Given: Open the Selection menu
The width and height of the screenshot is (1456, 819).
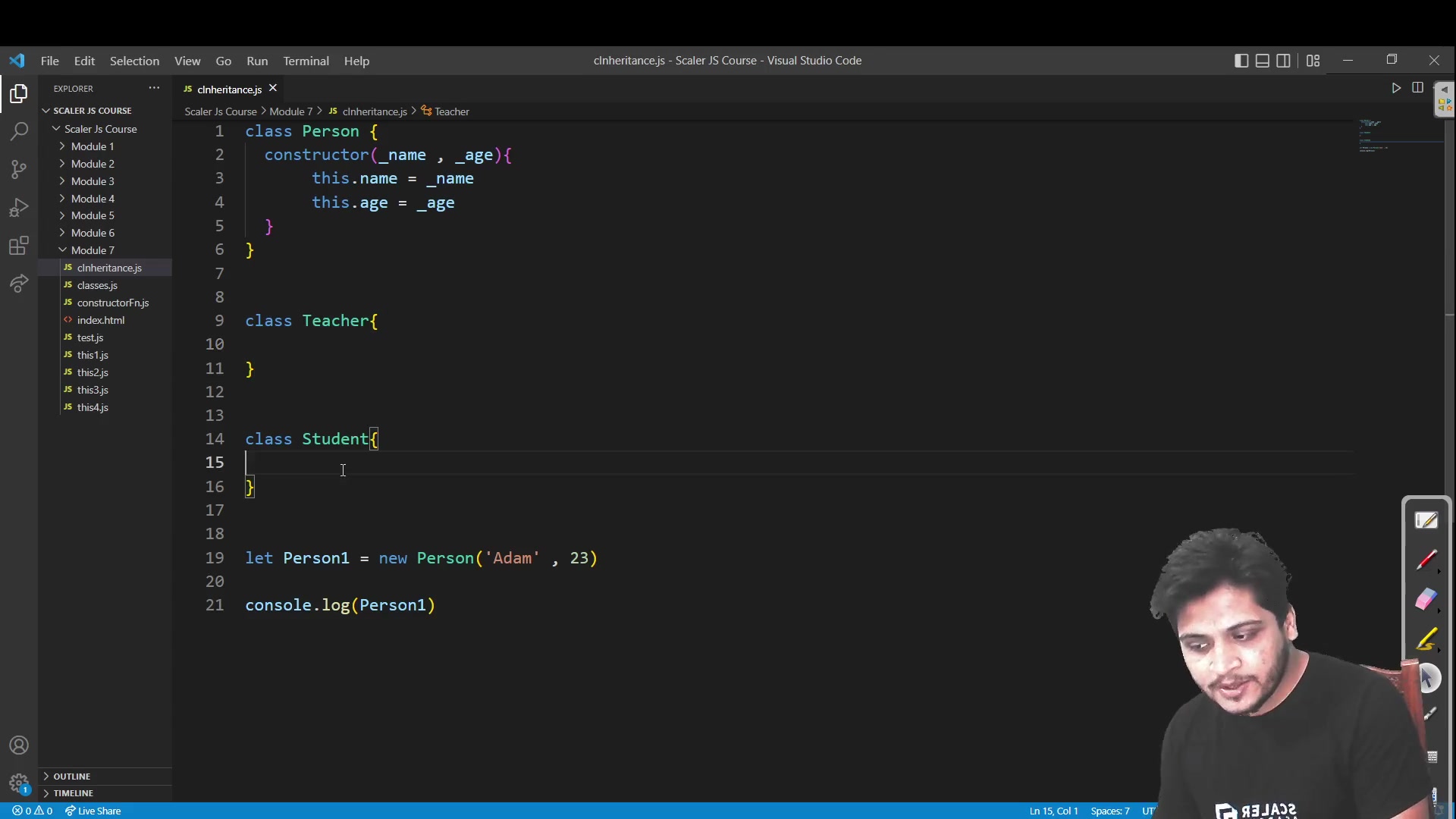Looking at the screenshot, I should tap(134, 61).
